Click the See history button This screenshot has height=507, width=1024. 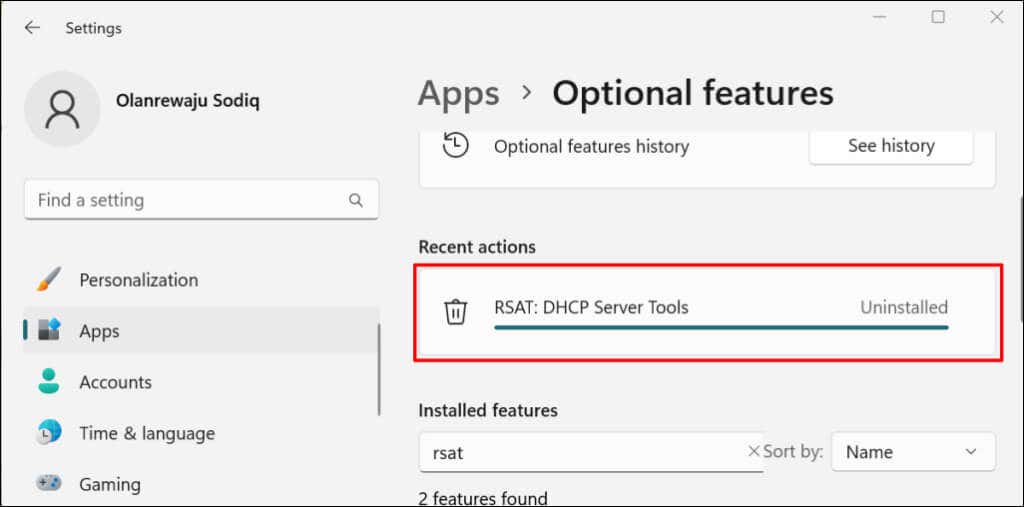coord(890,146)
